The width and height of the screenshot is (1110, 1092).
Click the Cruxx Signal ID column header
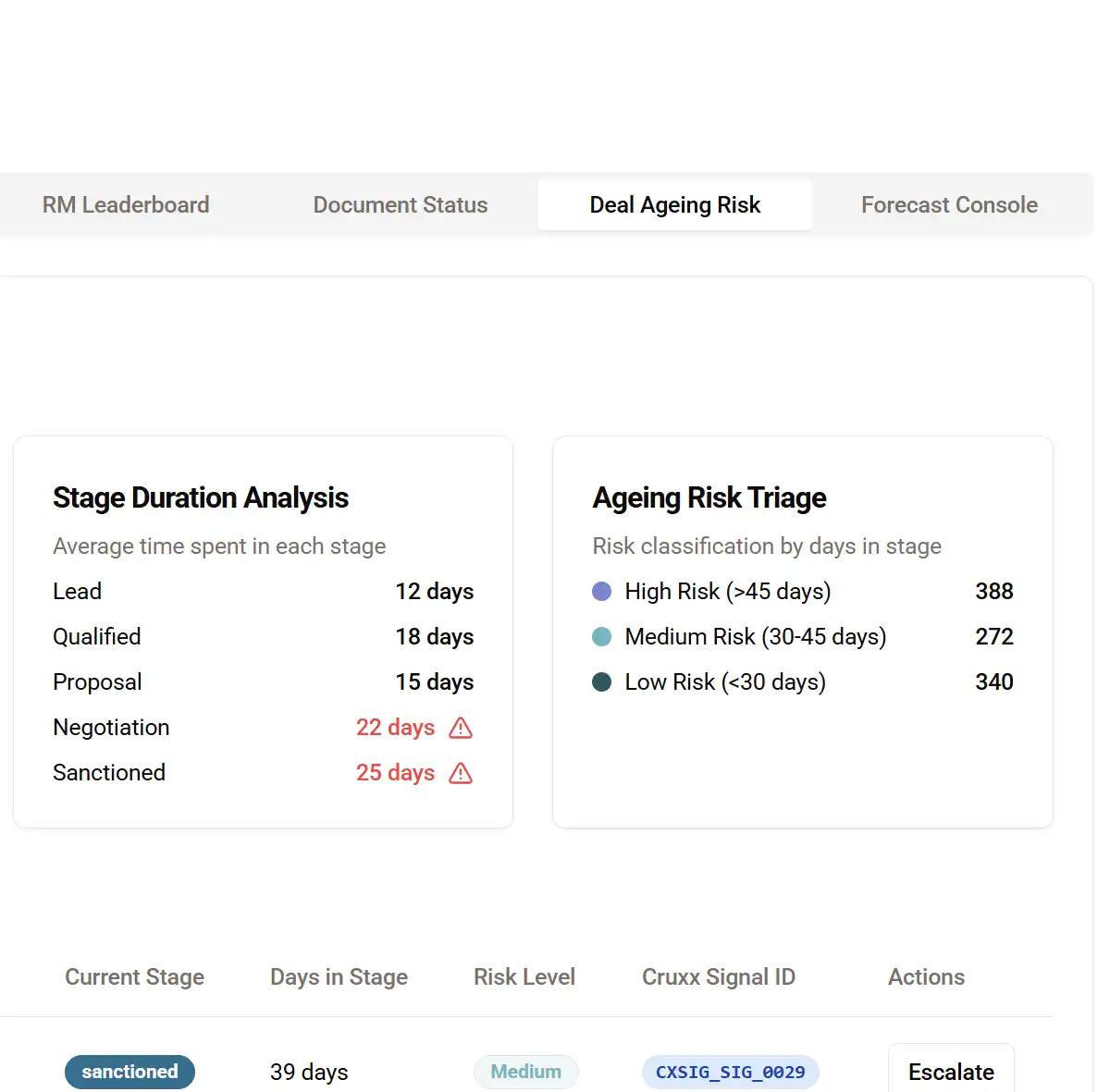click(718, 977)
